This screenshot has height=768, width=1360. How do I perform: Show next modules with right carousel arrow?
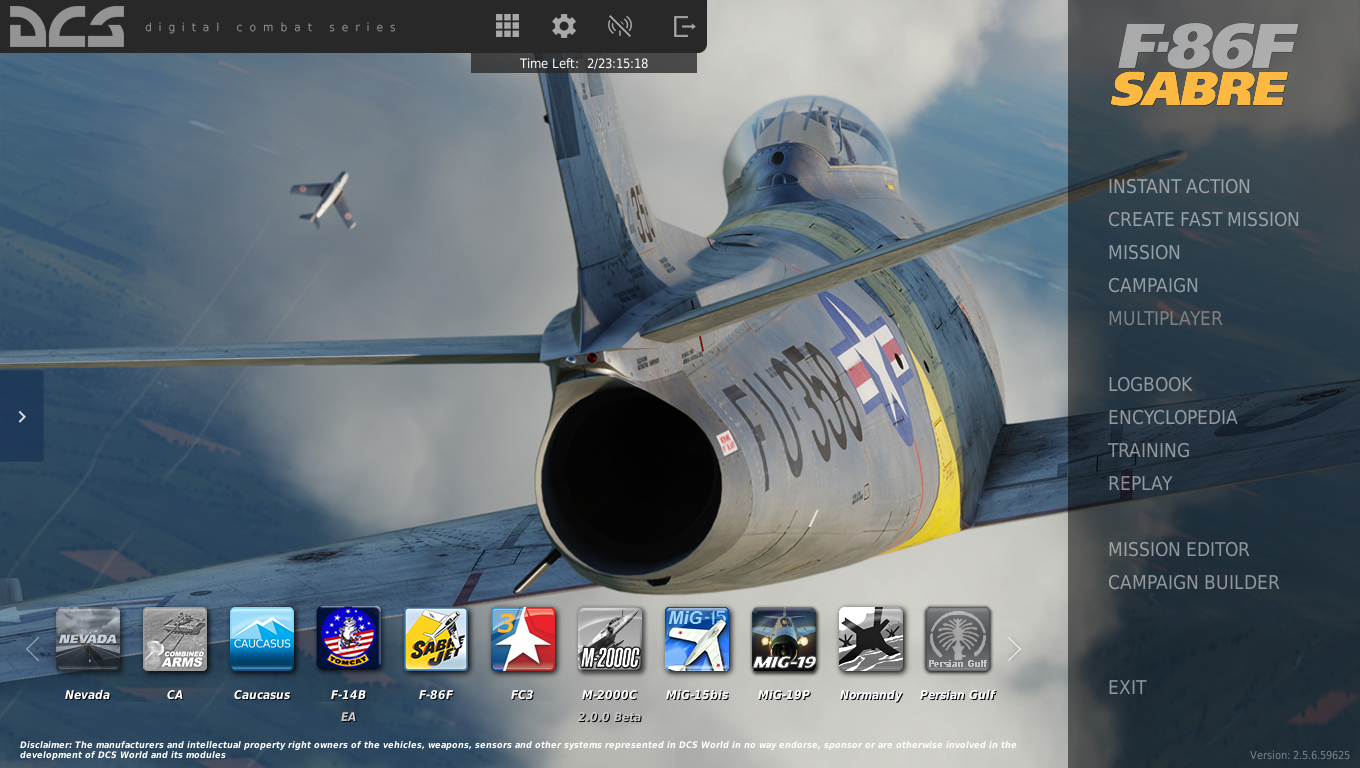[x=1014, y=649]
